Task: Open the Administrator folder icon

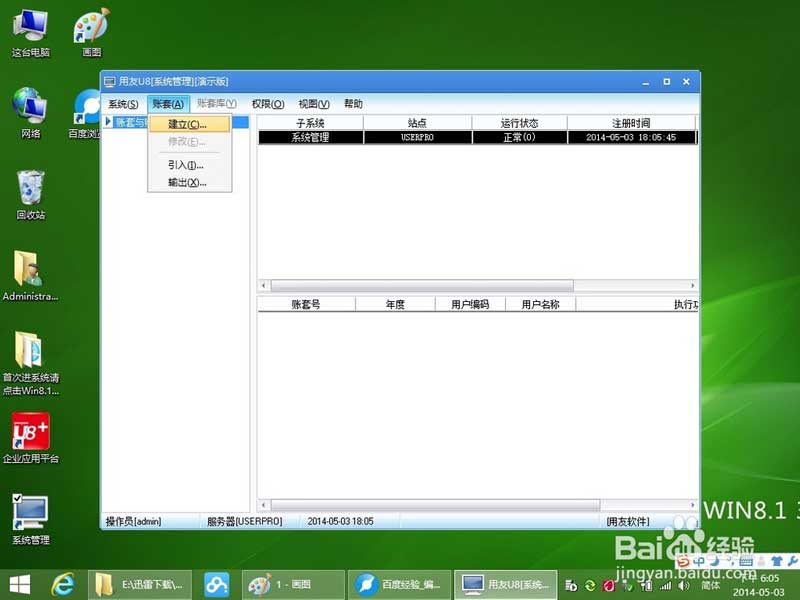Action: (x=31, y=276)
